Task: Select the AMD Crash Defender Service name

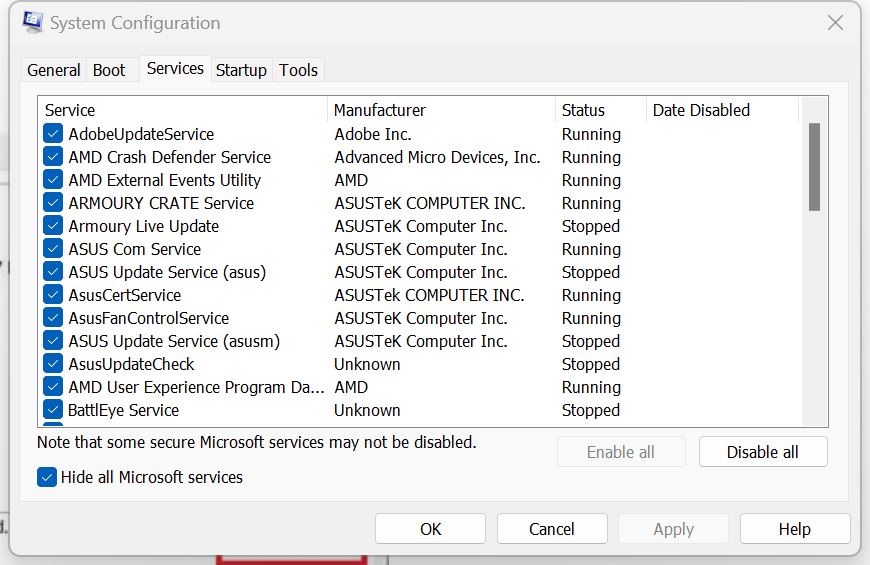Action: 169,157
